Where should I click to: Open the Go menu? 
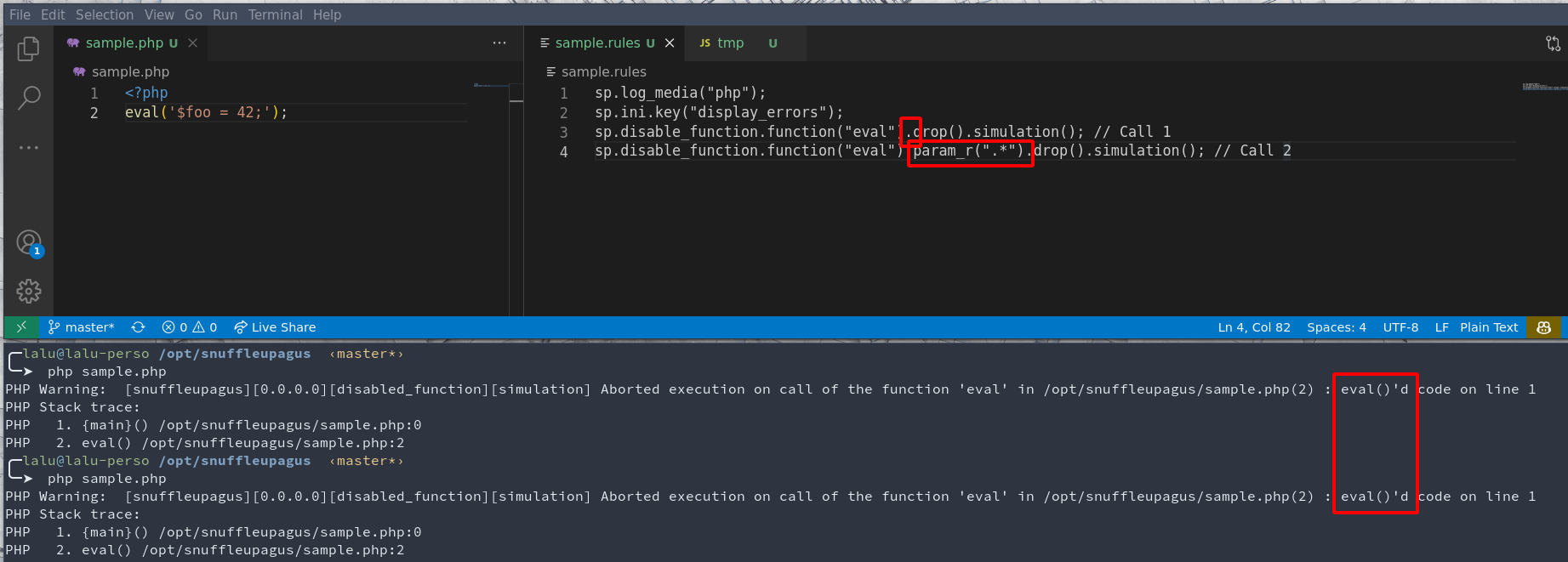coord(193,14)
